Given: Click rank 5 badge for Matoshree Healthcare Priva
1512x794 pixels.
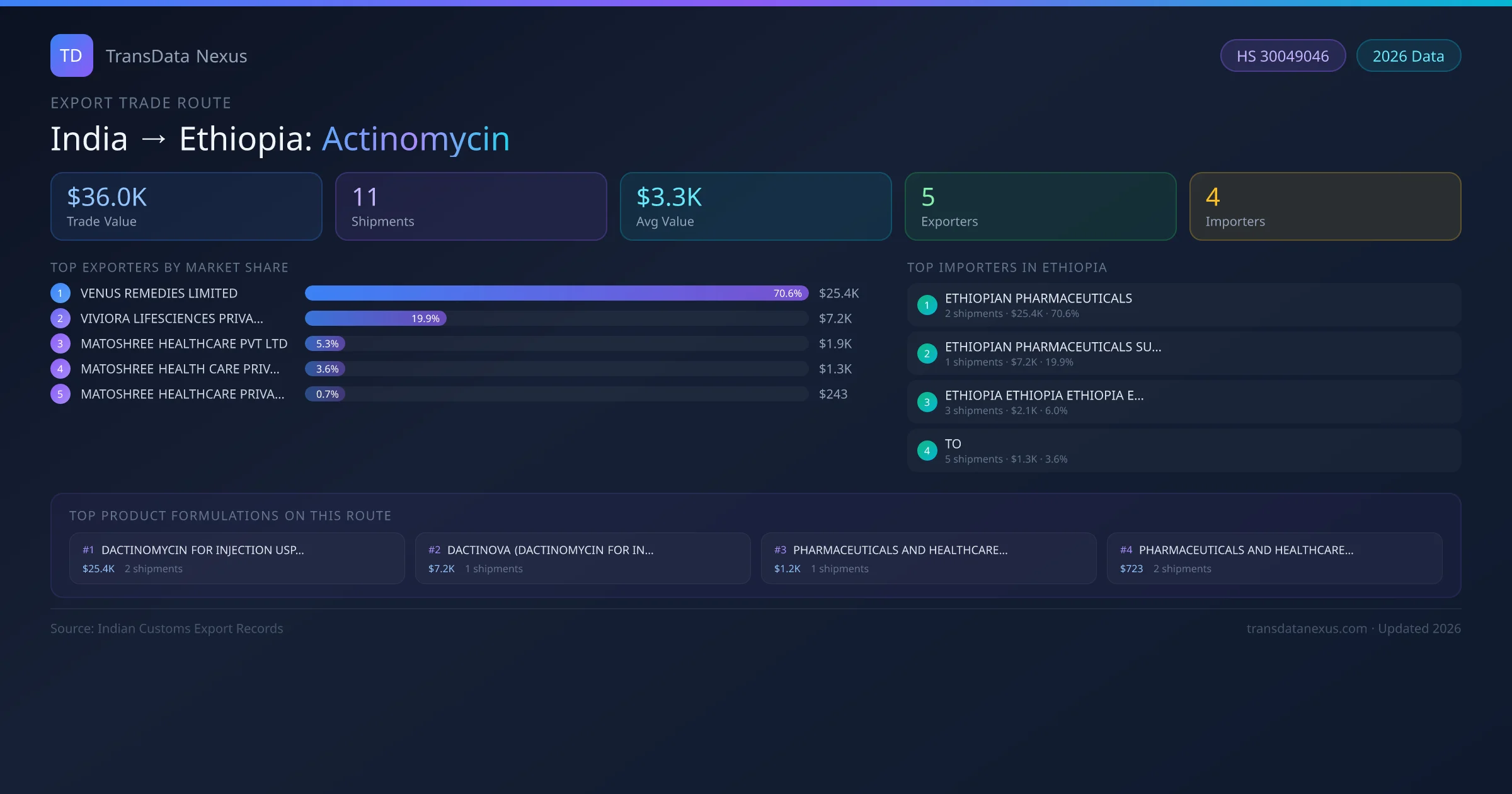Looking at the screenshot, I should coord(60,394).
